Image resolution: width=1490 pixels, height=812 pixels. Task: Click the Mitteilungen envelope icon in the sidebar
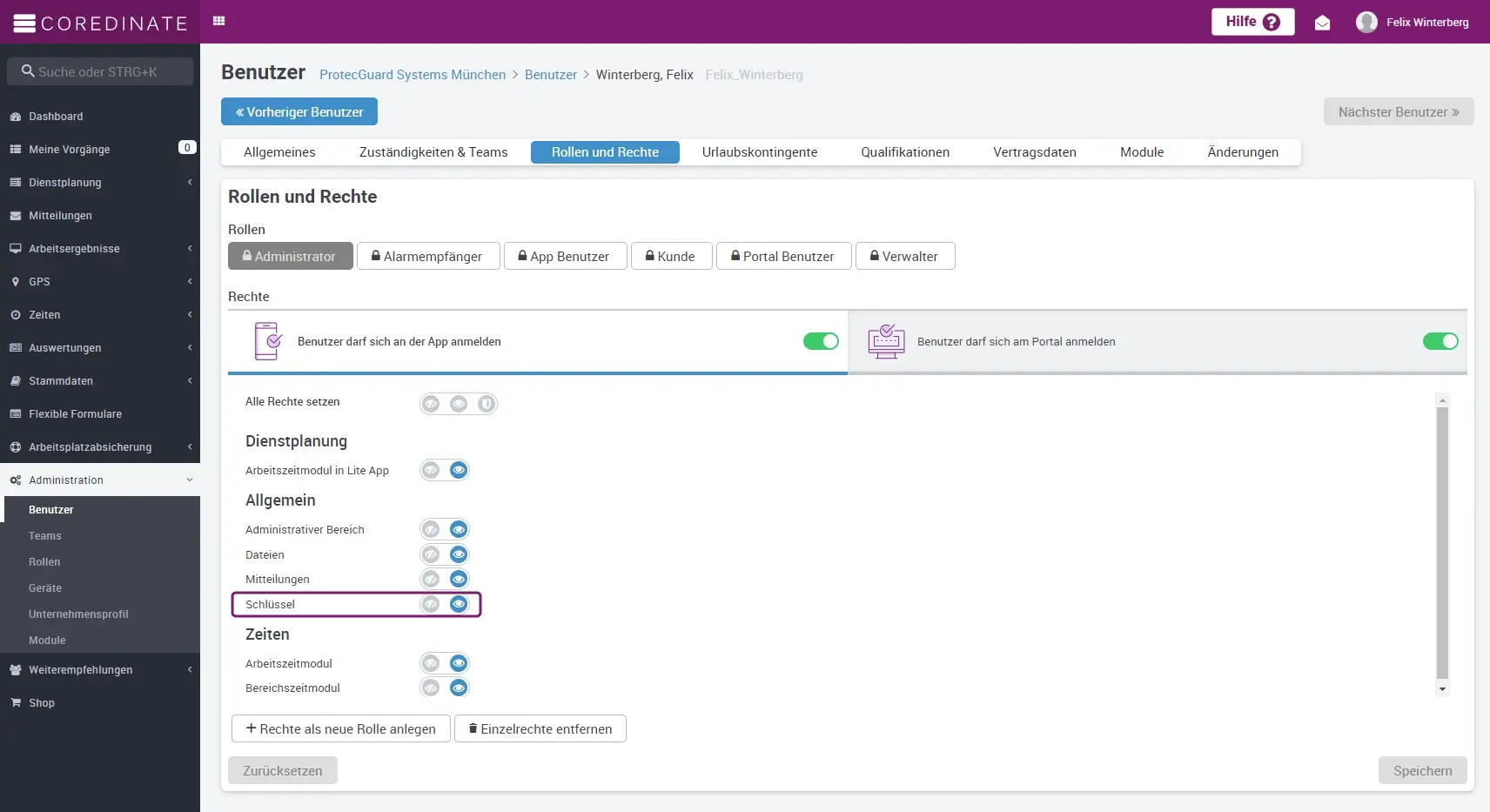(16, 216)
